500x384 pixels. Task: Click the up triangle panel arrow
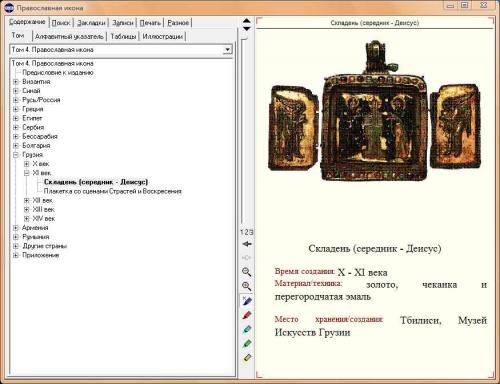(x=247, y=21)
